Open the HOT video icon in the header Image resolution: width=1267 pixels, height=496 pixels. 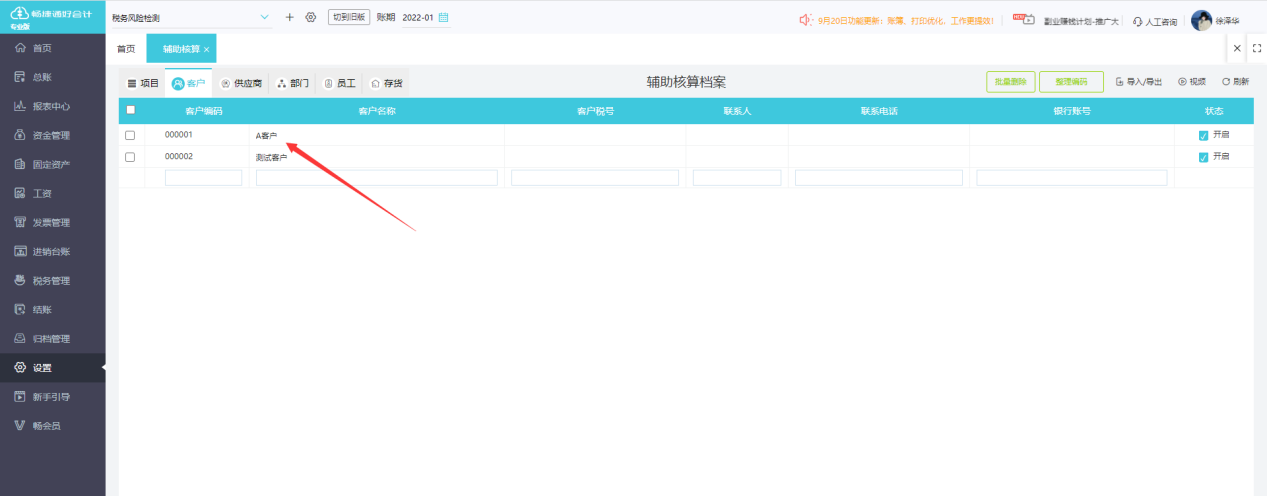(x=1022, y=18)
